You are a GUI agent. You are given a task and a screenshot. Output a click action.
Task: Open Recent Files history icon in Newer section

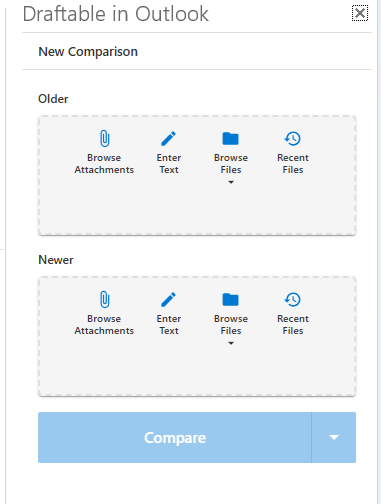[293, 300]
